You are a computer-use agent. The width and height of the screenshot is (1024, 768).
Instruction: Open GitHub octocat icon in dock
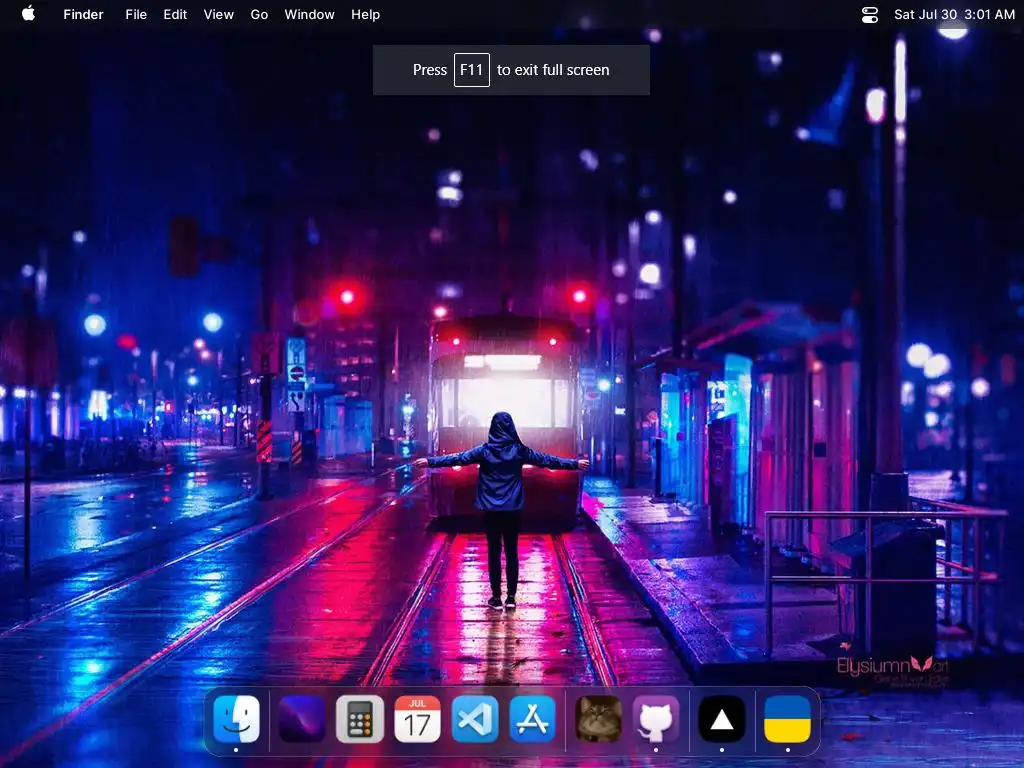coord(656,719)
